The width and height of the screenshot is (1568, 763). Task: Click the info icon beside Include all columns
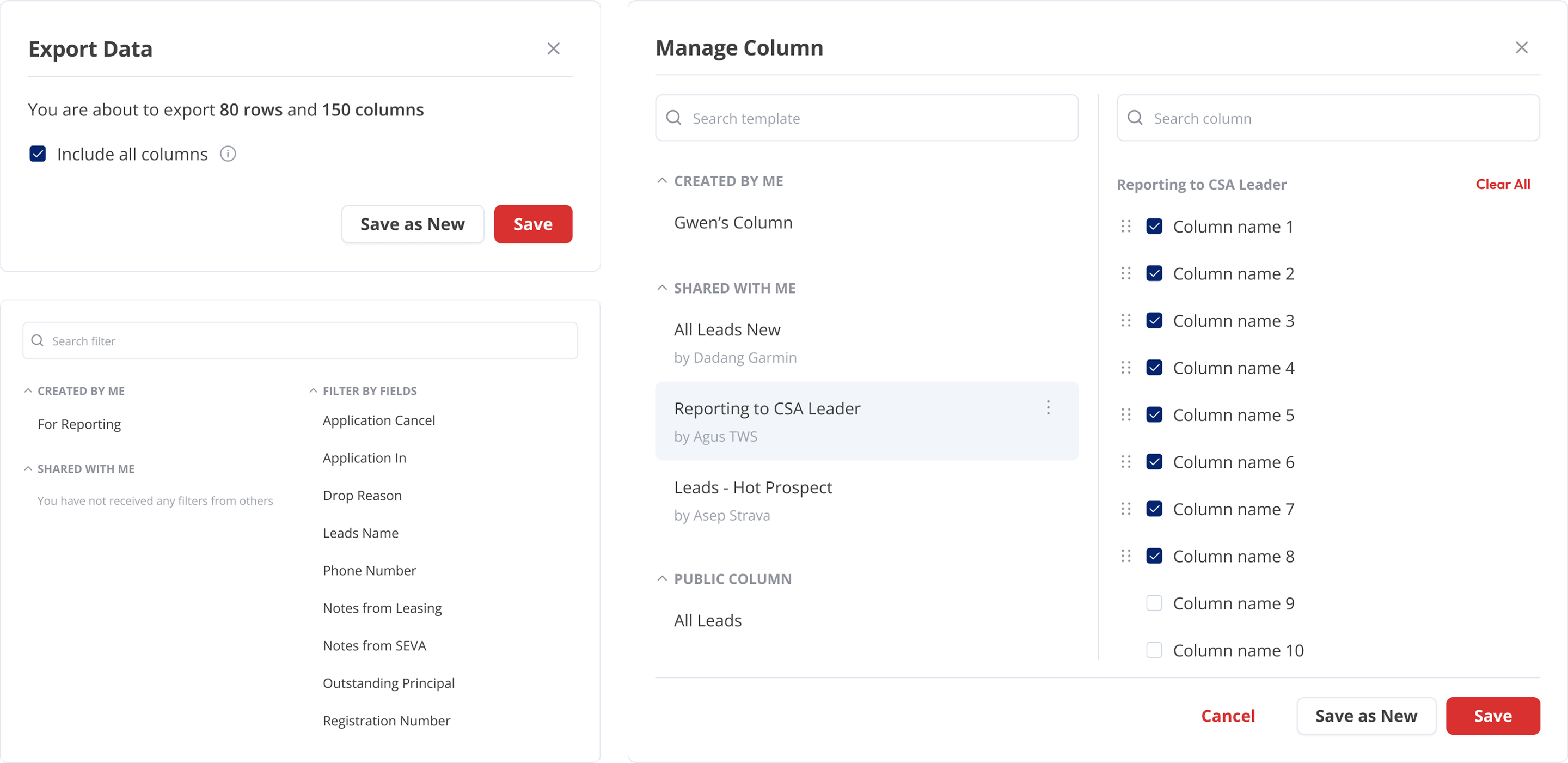tap(228, 154)
